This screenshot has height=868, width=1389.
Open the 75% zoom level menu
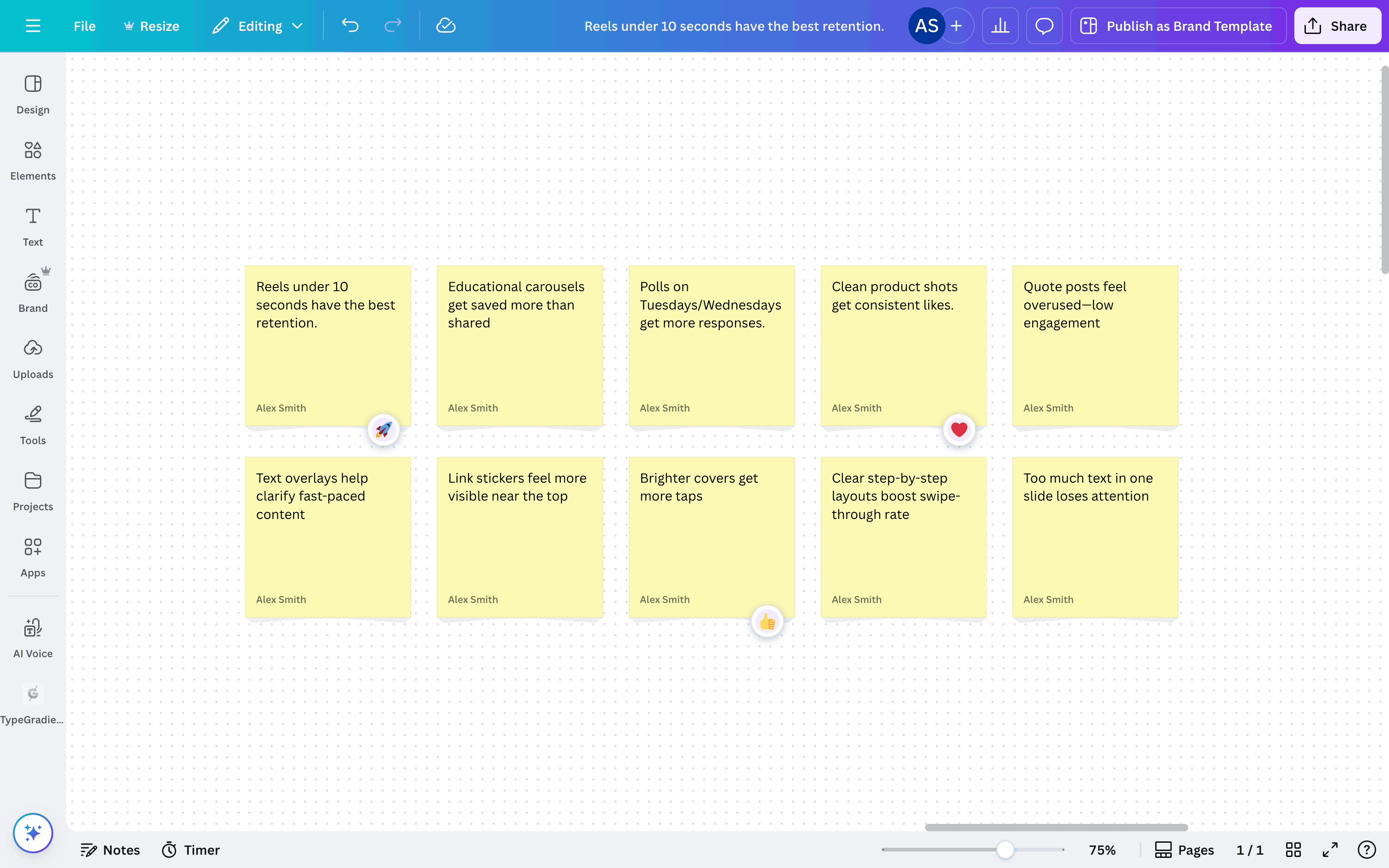pos(1102,850)
